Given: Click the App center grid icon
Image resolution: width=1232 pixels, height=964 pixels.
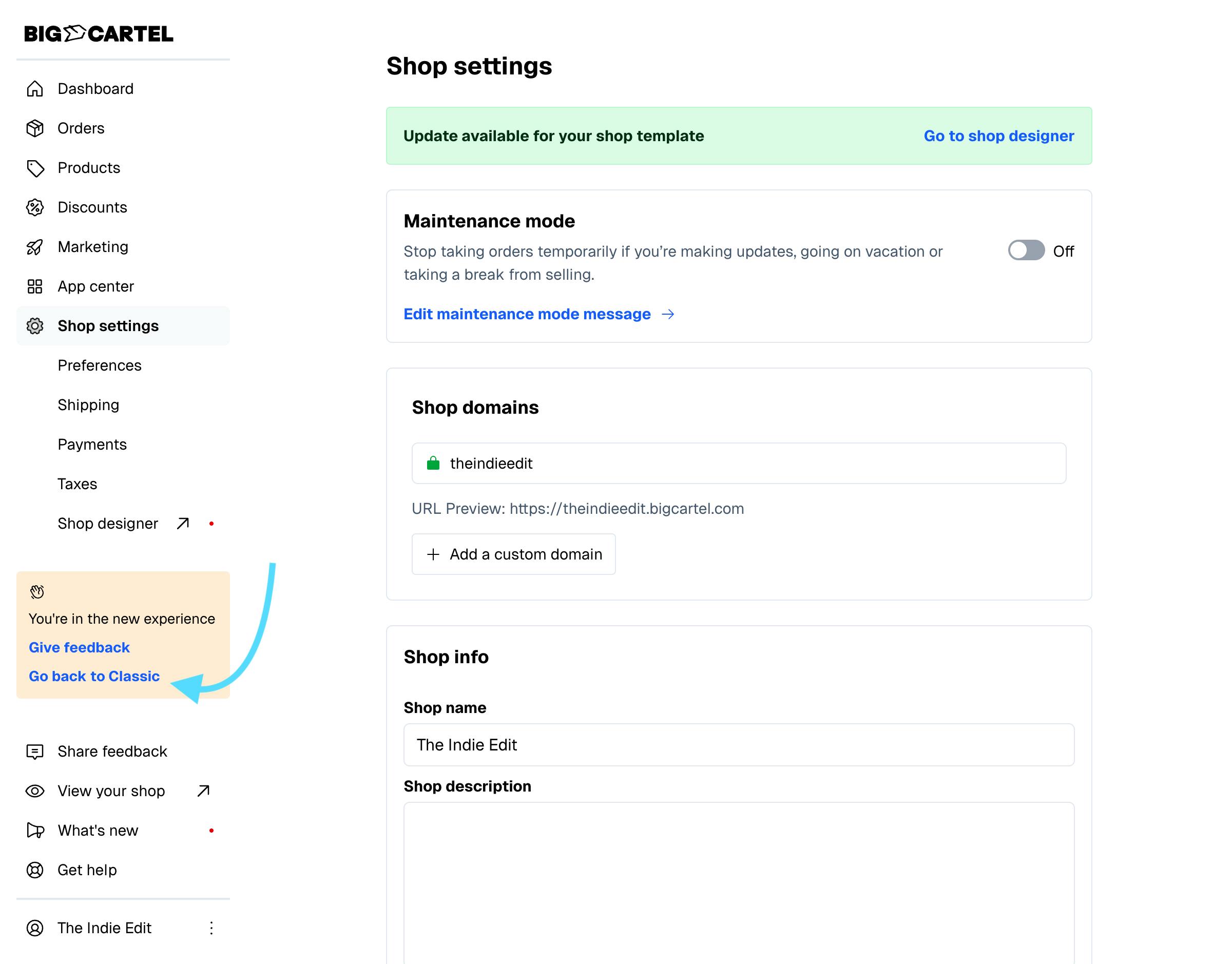Looking at the screenshot, I should pos(35,286).
